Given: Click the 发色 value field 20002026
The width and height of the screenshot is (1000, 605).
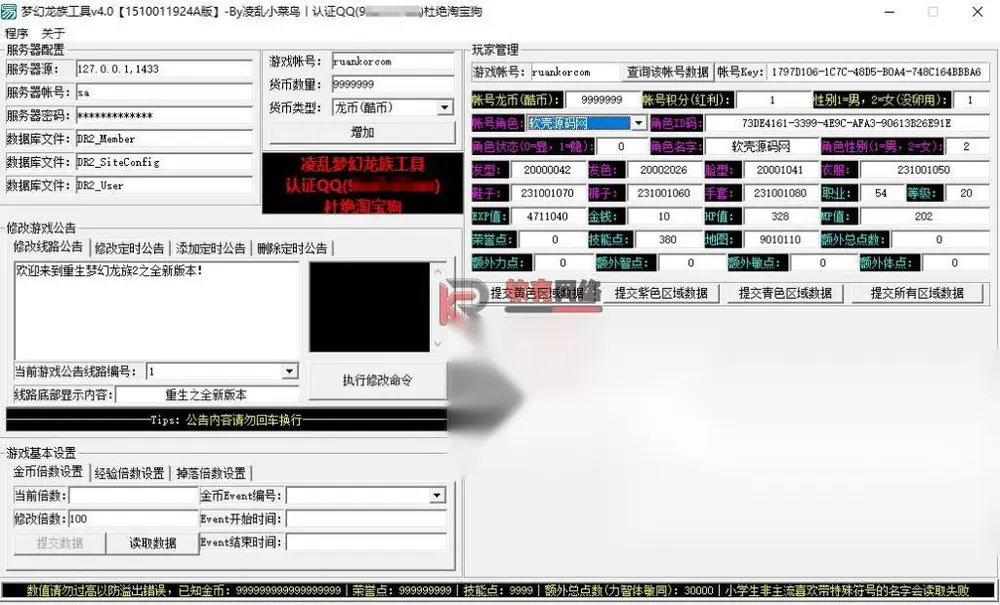Looking at the screenshot, I should 664,170.
